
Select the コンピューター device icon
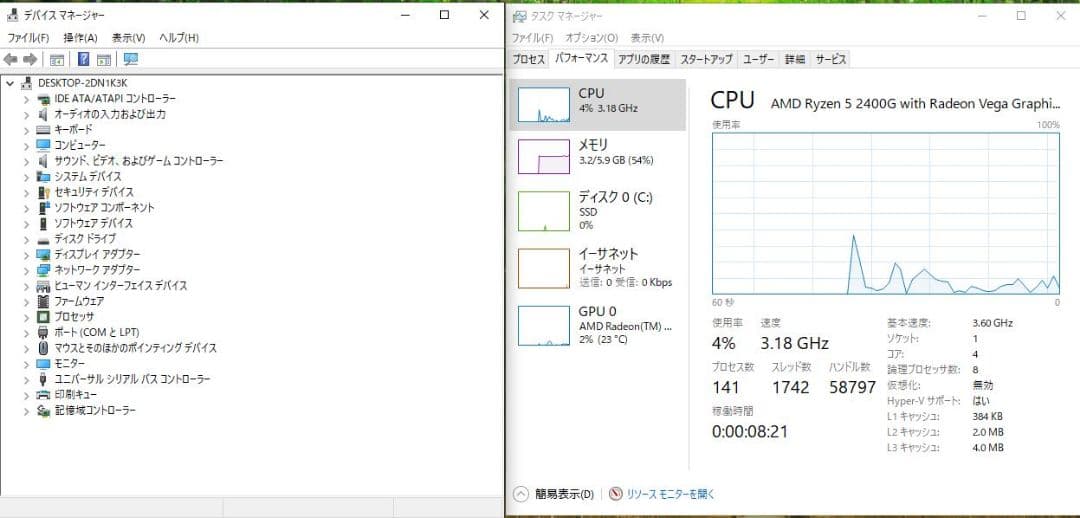tap(43, 145)
